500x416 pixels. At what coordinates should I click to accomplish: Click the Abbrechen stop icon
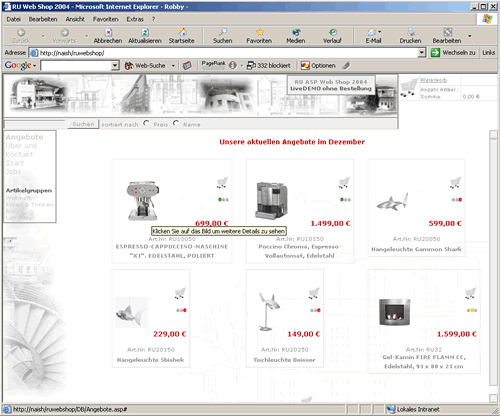[x=108, y=33]
